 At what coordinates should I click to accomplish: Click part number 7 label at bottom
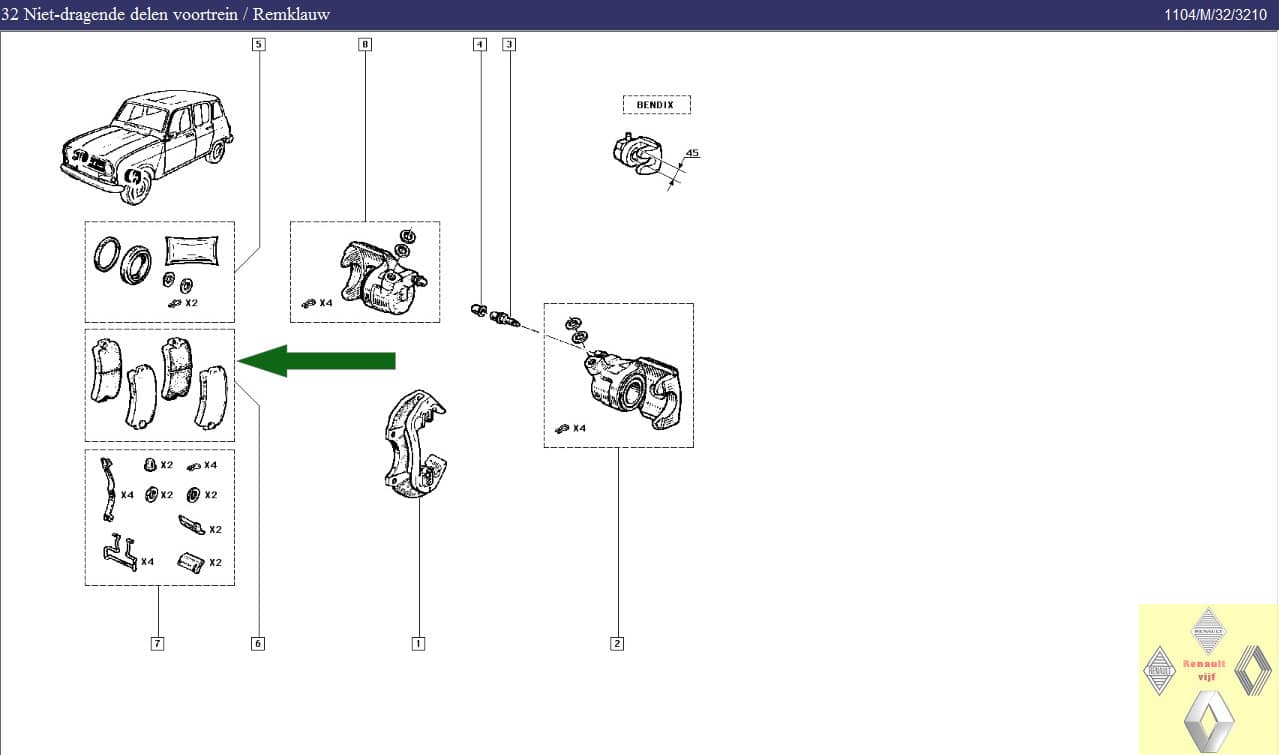pos(157,643)
